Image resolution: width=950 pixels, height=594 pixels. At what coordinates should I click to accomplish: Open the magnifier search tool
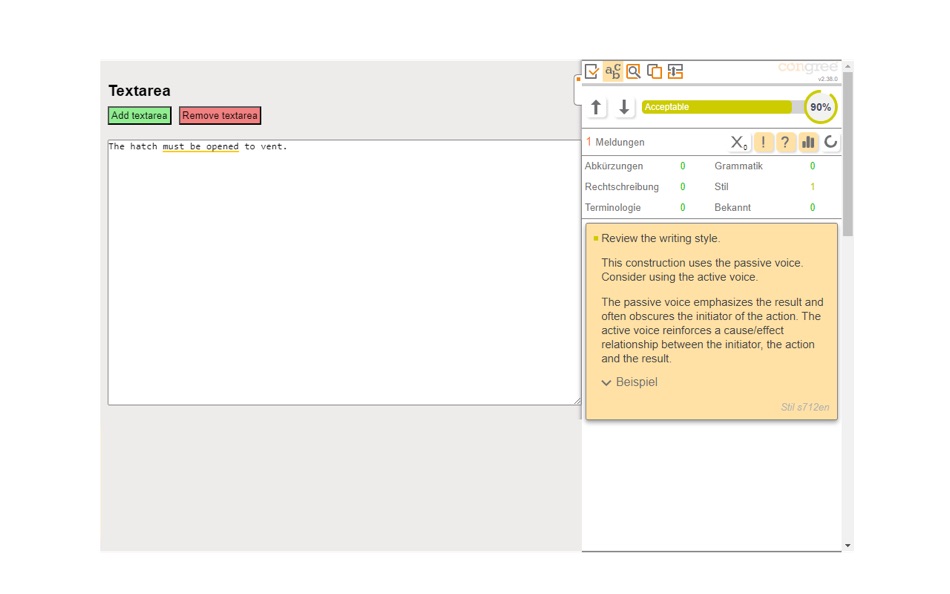(x=633, y=70)
